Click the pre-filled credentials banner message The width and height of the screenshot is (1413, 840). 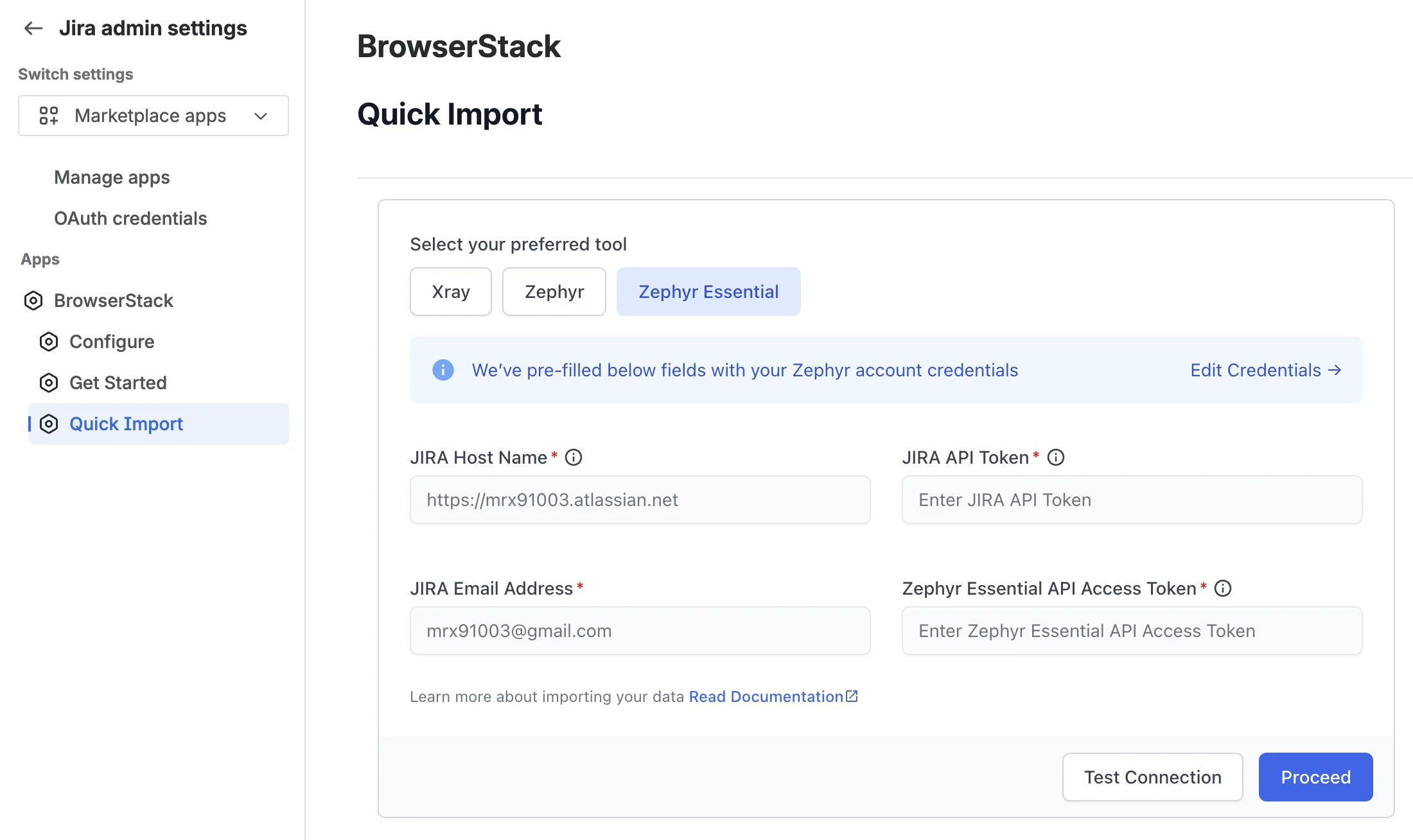pyautogui.click(x=745, y=370)
